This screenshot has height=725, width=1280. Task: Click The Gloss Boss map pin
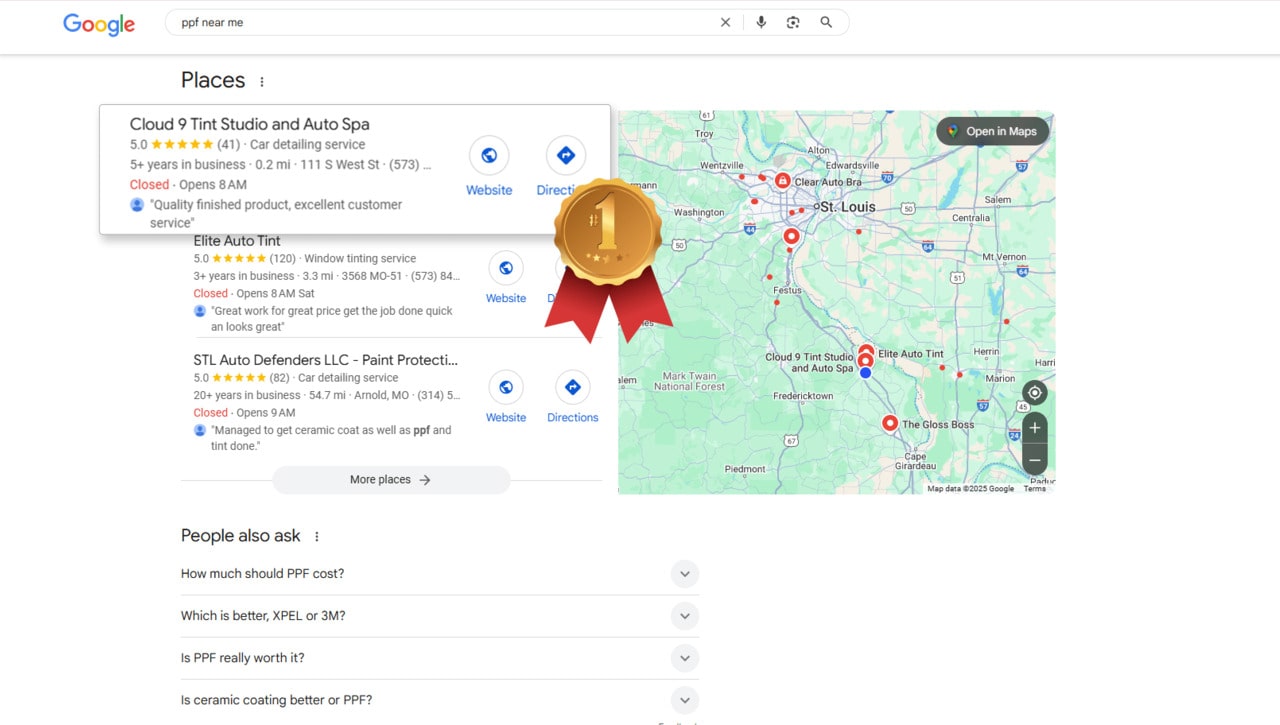click(x=890, y=423)
